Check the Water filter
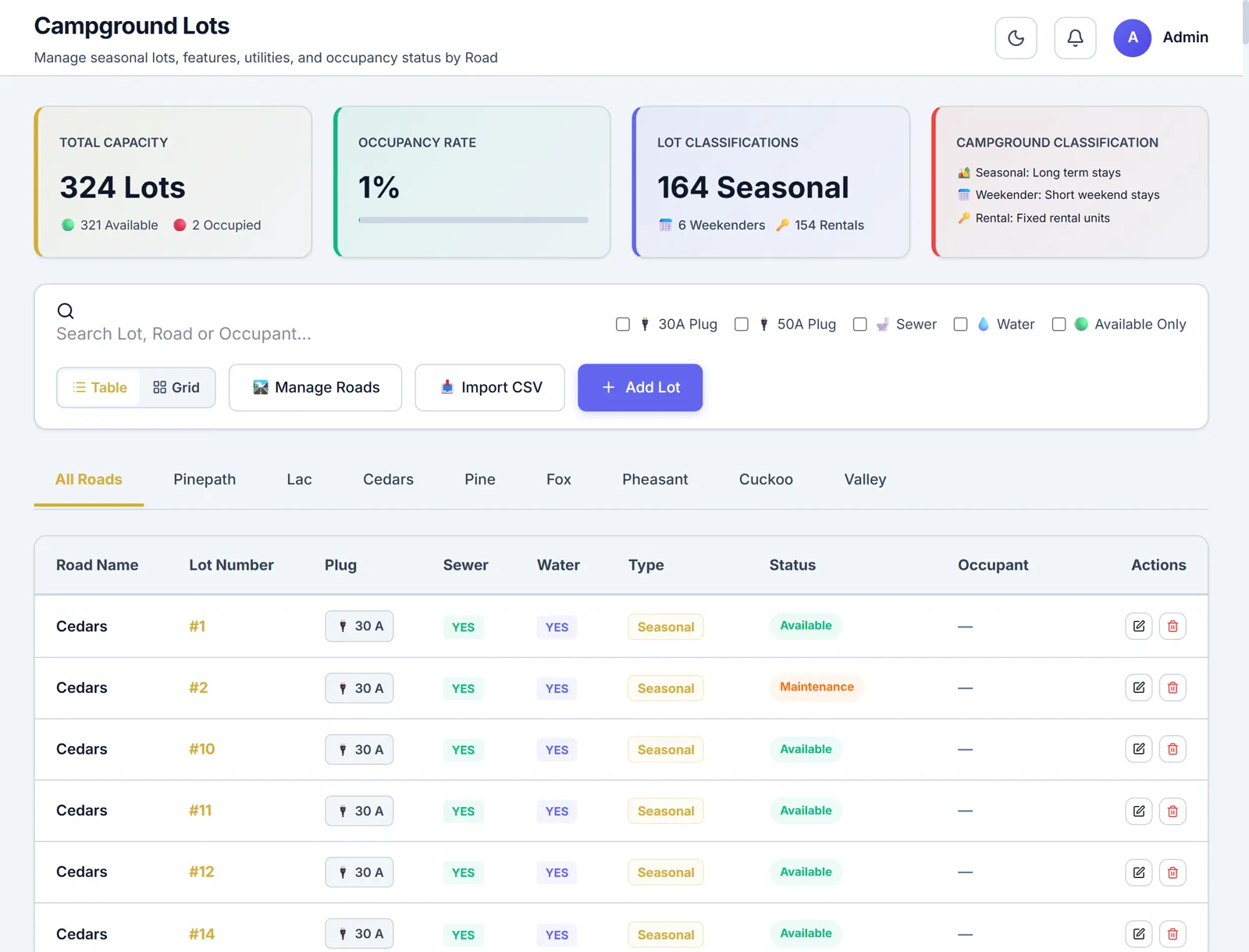The image size is (1249, 952). pos(960,324)
